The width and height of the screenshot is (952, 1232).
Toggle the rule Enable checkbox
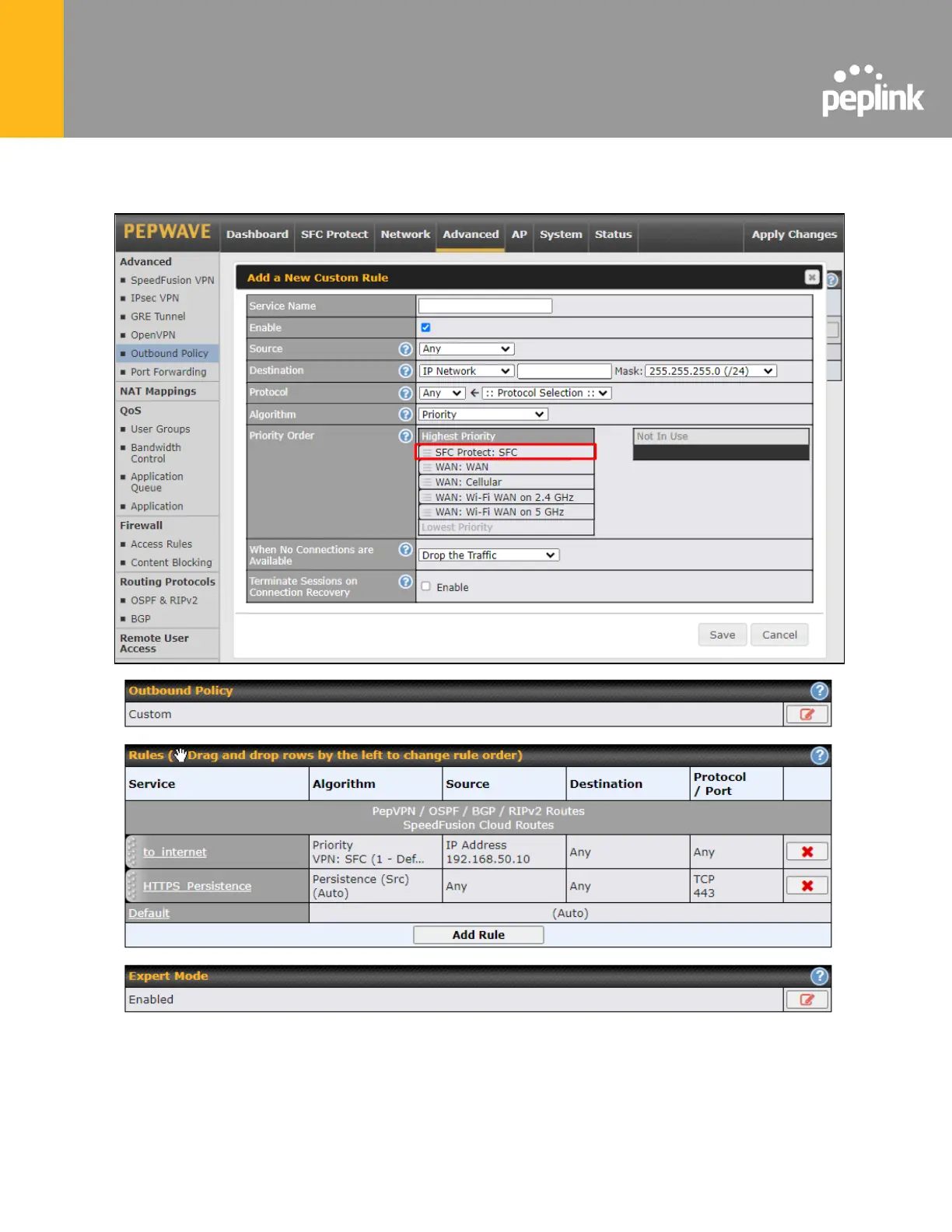pyautogui.click(x=425, y=327)
